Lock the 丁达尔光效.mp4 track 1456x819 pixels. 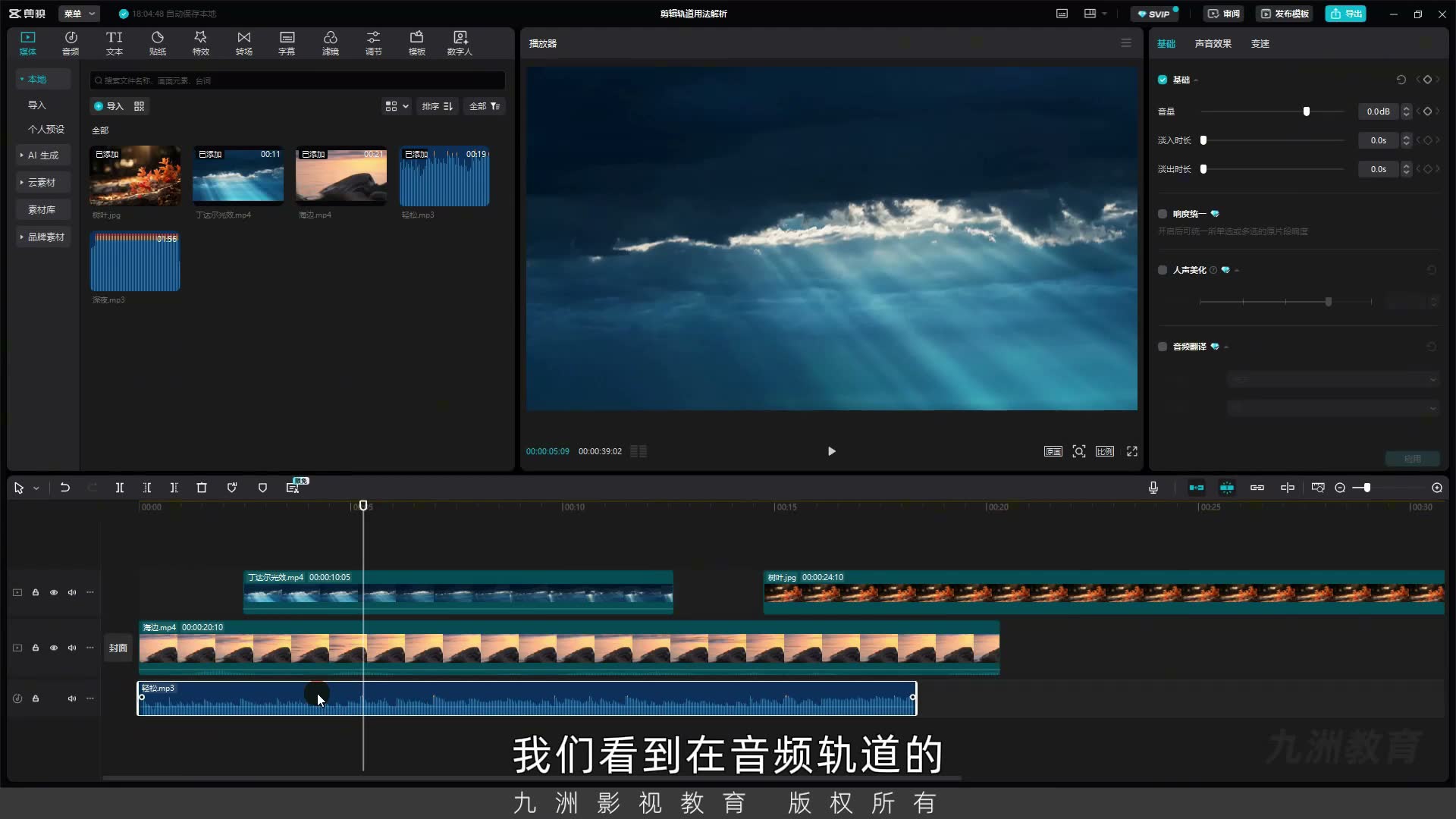click(x=36, y=592)
